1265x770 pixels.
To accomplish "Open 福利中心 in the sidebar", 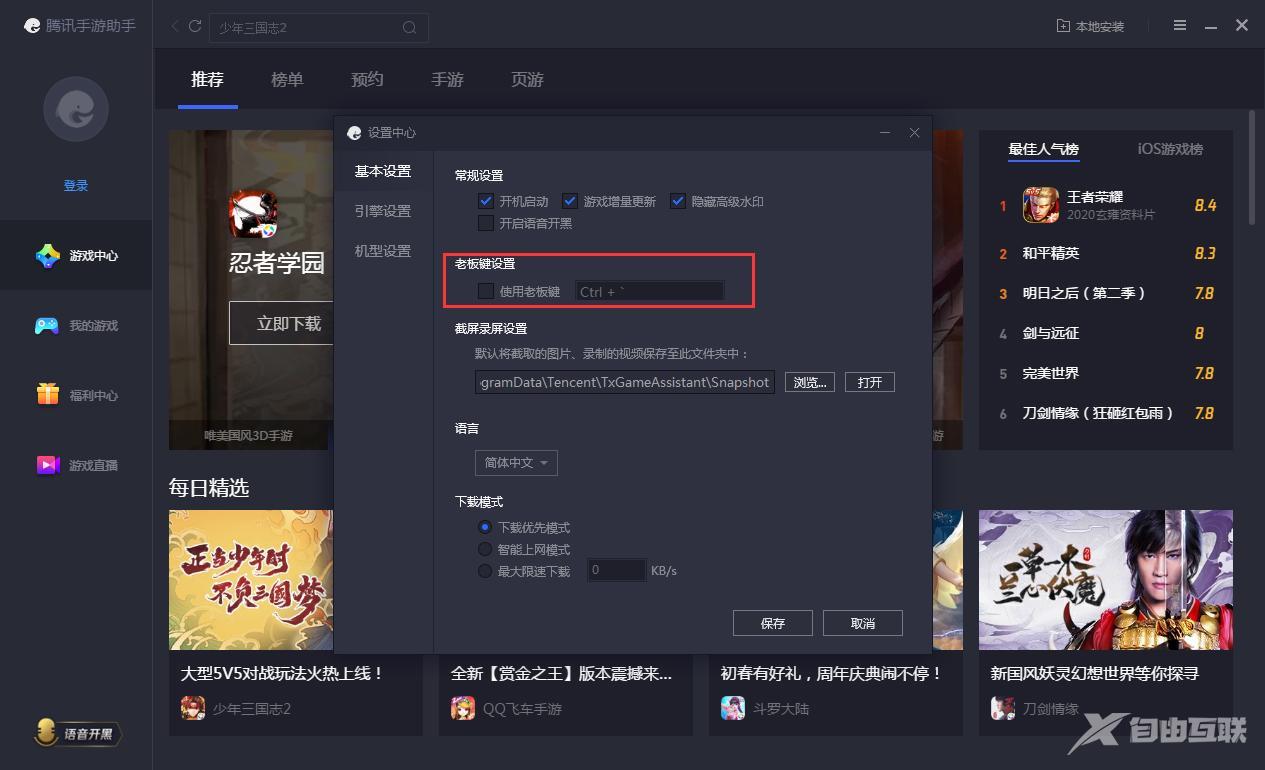I will pos(76,396).
